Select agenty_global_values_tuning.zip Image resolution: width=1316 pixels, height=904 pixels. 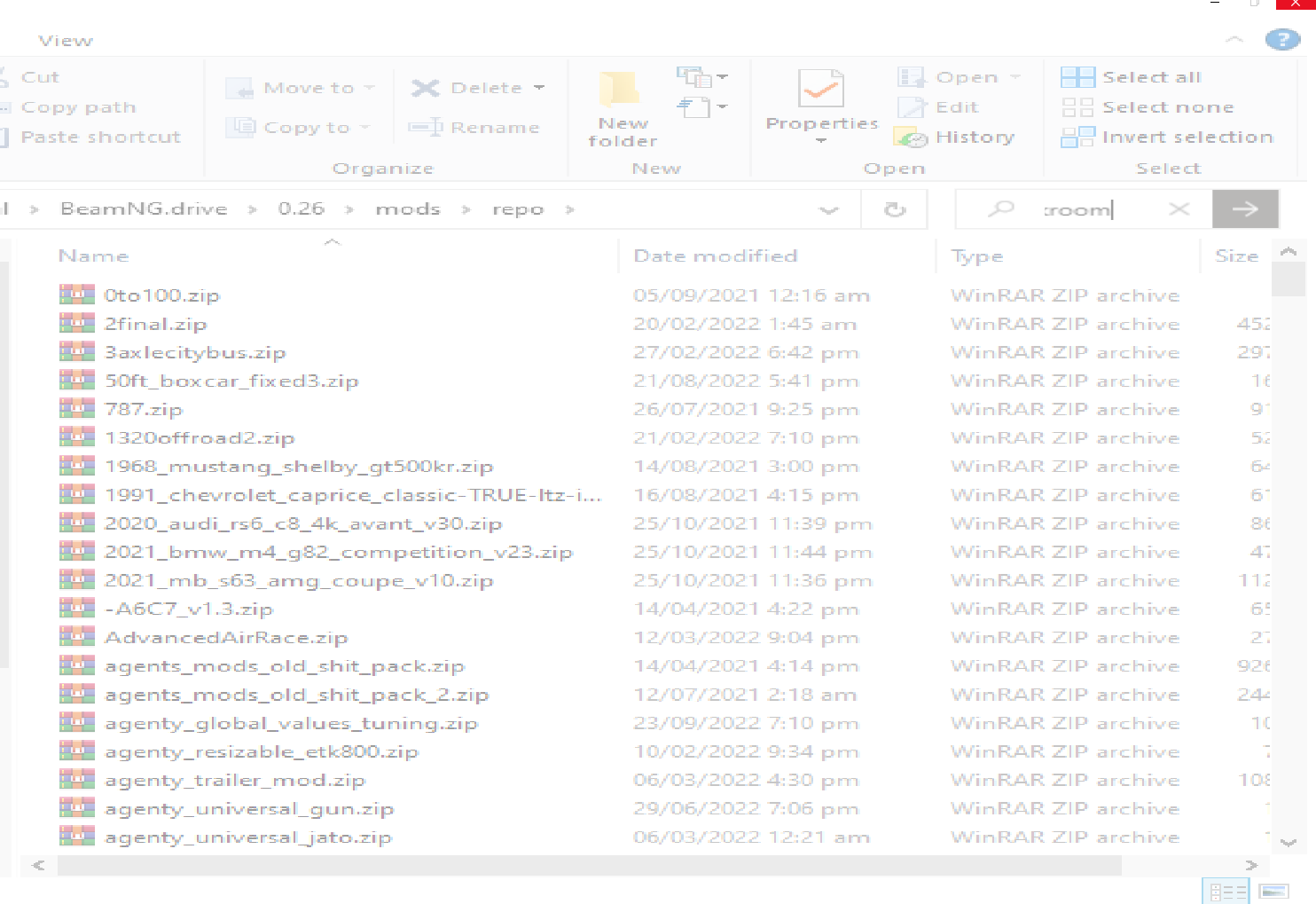[292, 723]
